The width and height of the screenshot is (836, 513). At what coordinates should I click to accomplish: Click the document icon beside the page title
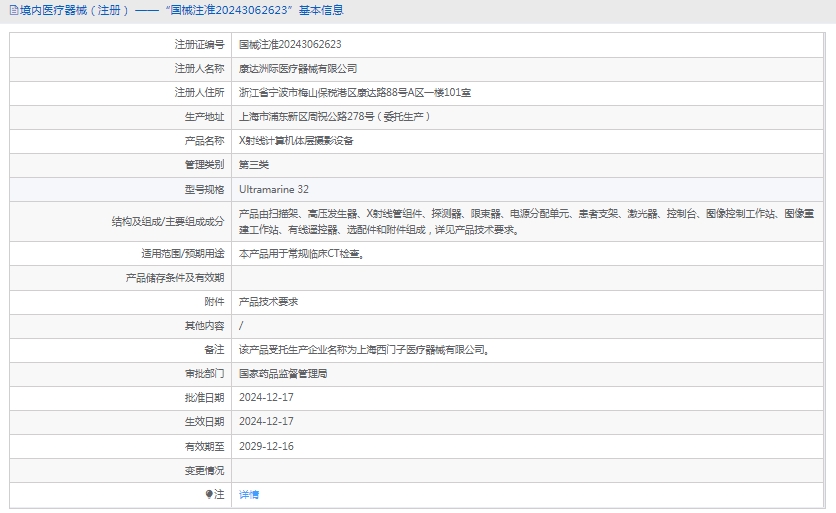coord(12,11)
